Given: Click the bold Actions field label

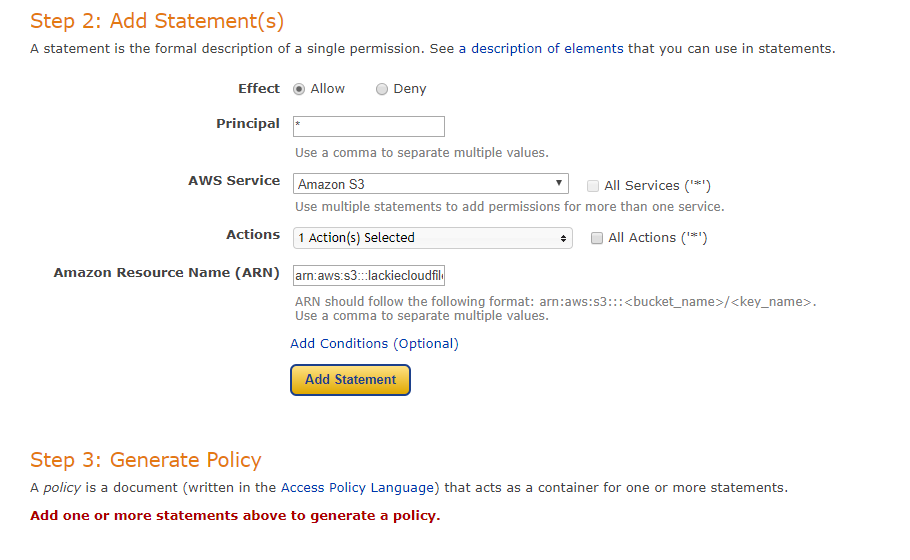Looking at the screenshot, I should (x=253, y=235).
